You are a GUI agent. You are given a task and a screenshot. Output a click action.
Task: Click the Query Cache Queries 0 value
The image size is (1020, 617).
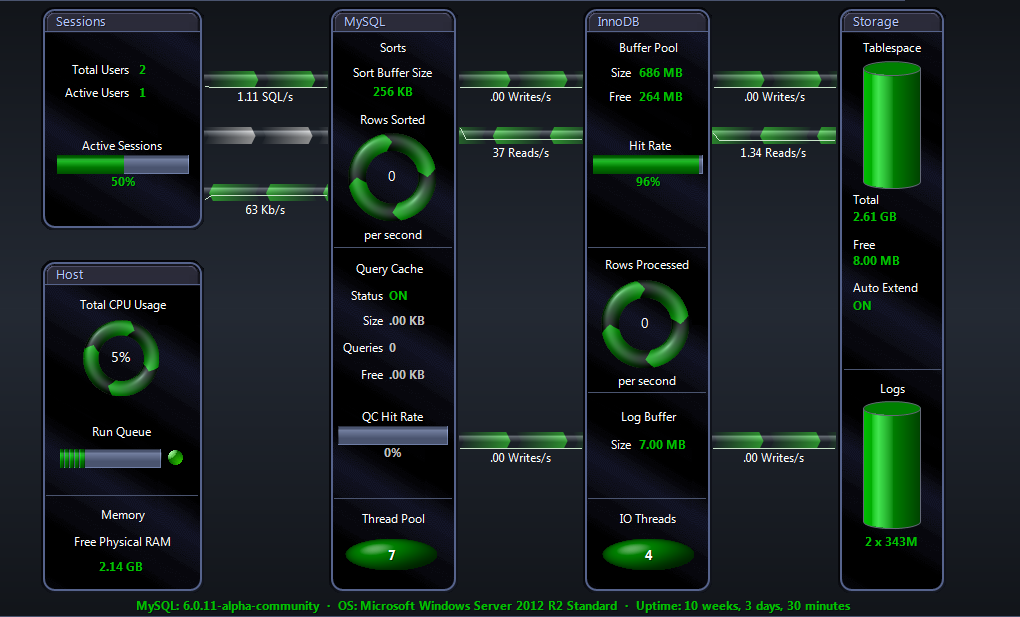pyautogui.click(x=392, y=348)
